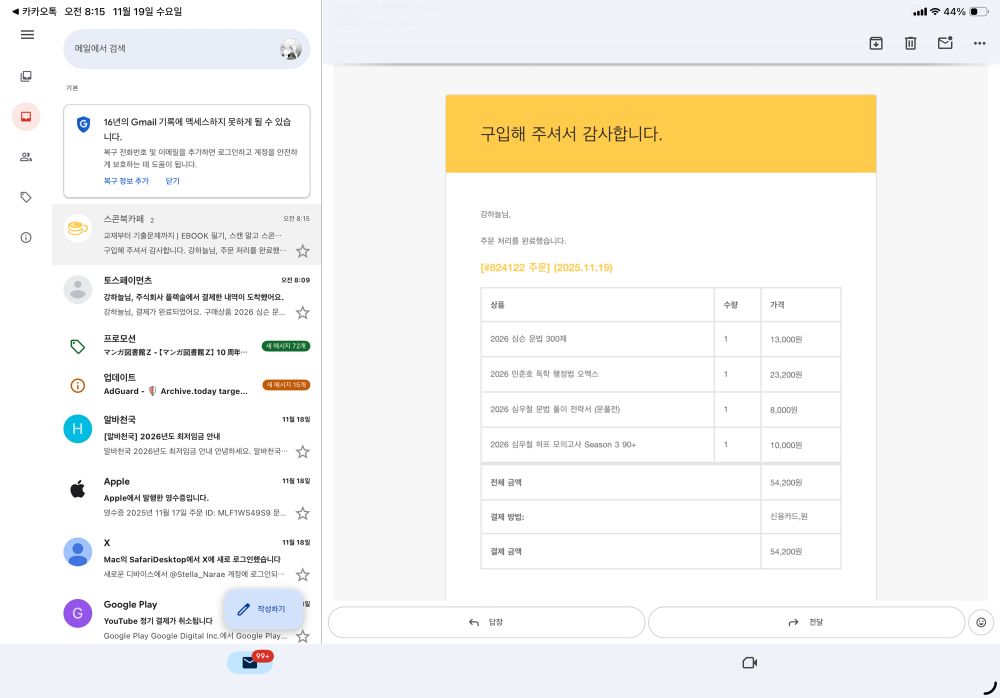Switch to the Meet video tab
Viewport: 1000px width, 698px height.
coord(750,663)
